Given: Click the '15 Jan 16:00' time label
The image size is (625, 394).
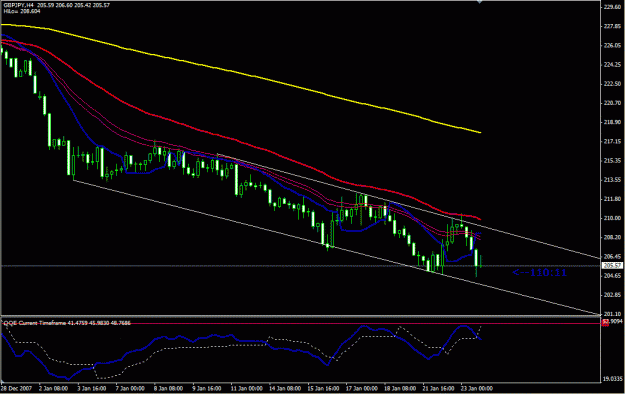Looking at the screenshot, I should pos(323,388).
